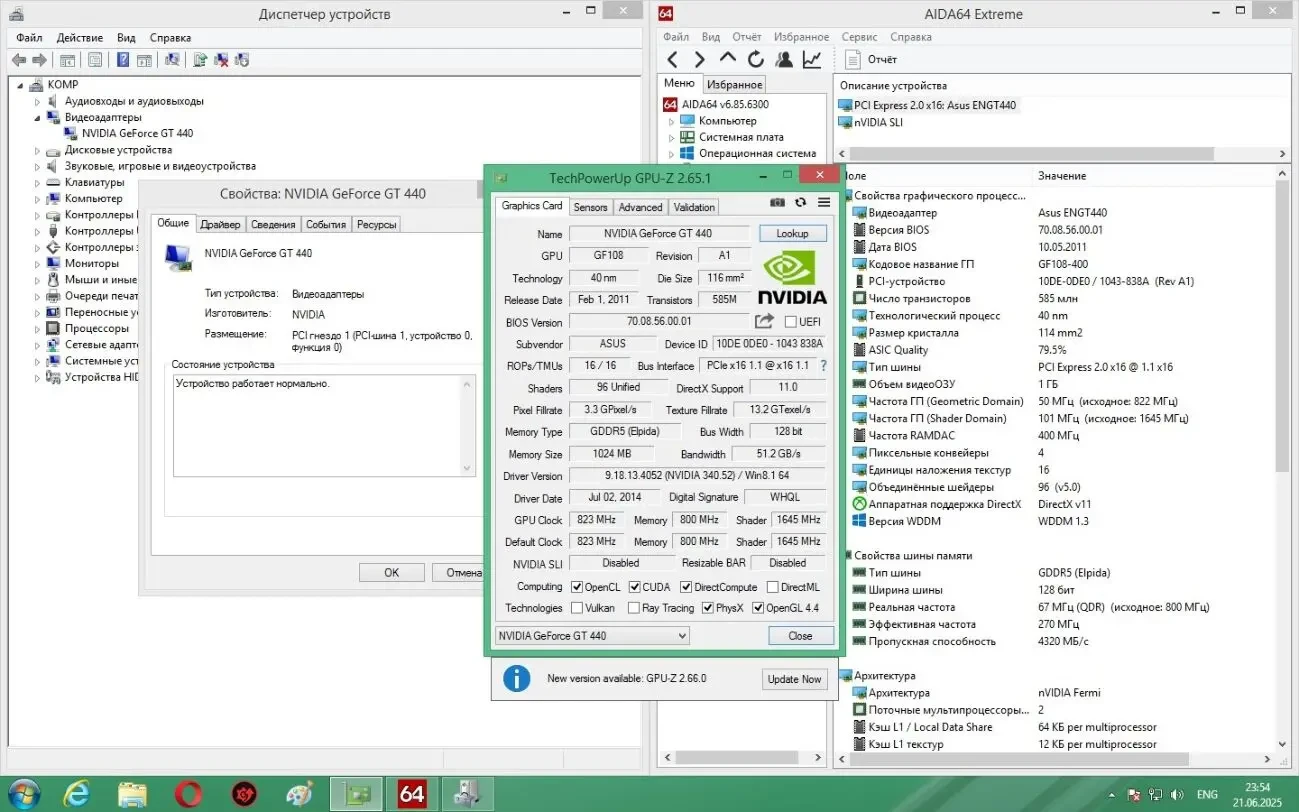Open the NVIDIA GeForce GT 440 GPU dropdown
The image size is (1299, 812).
[592, 636]
